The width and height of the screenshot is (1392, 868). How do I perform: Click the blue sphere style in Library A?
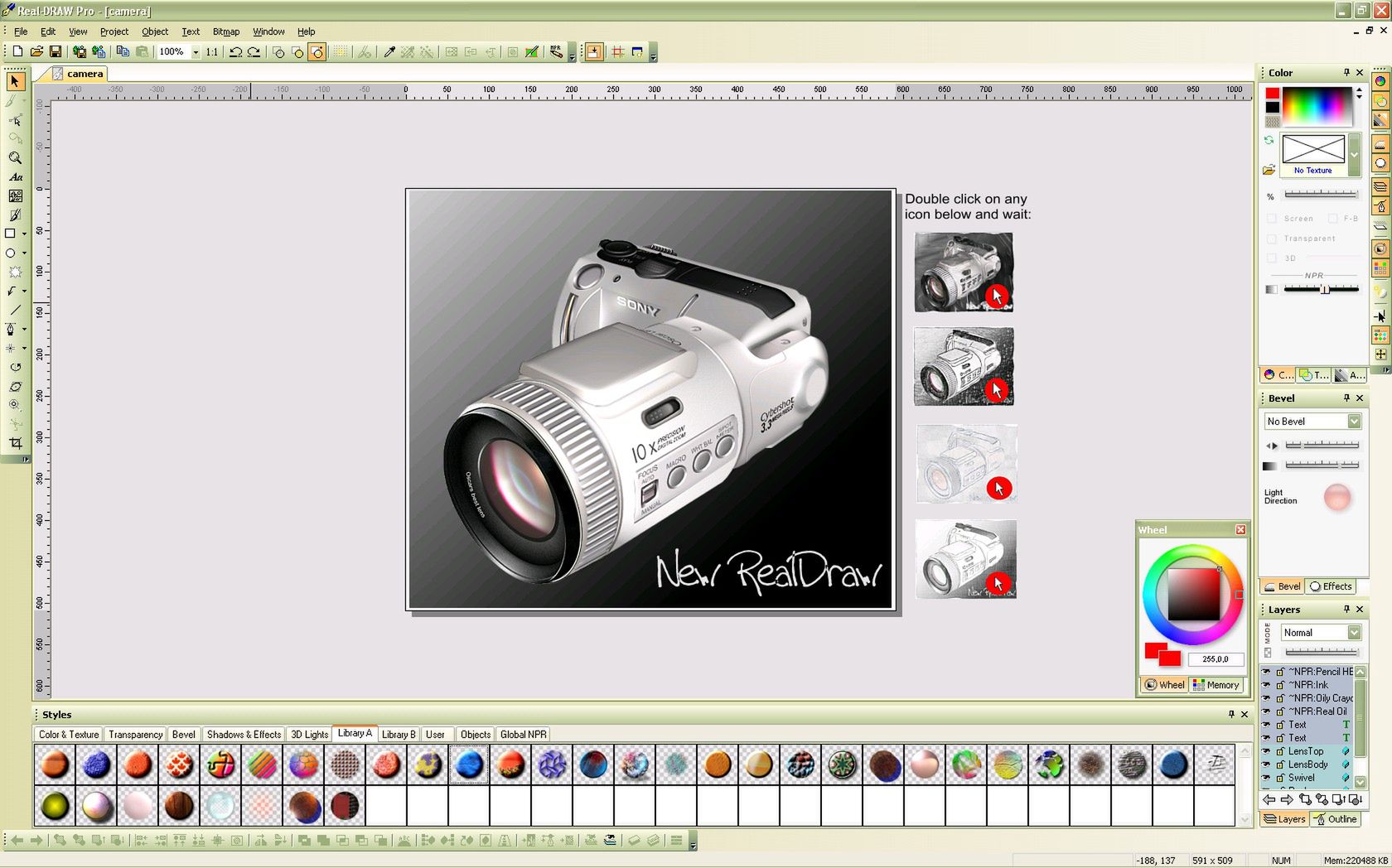469,764
